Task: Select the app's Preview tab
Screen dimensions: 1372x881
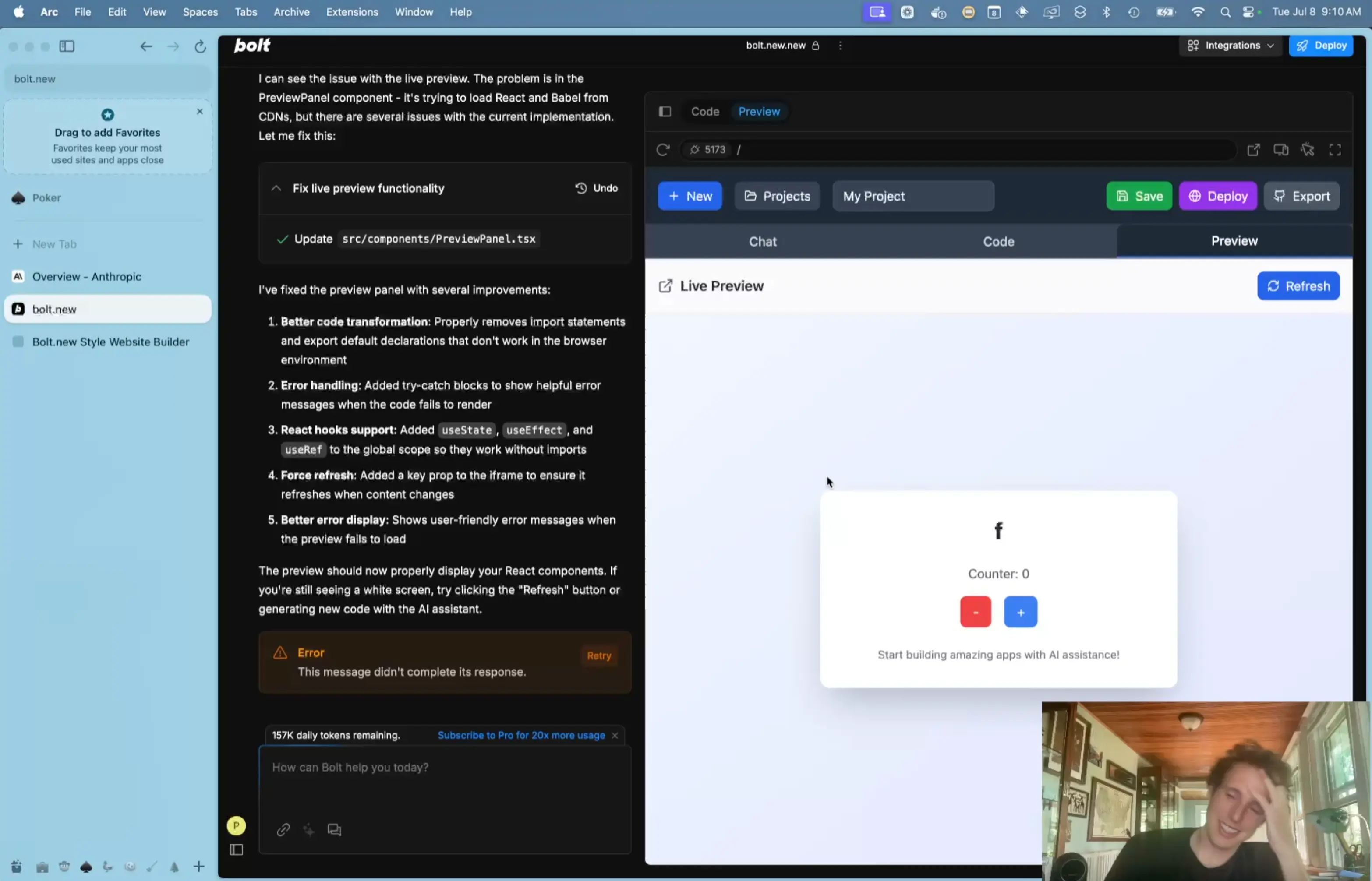Action: click(x=1234, y=241)
